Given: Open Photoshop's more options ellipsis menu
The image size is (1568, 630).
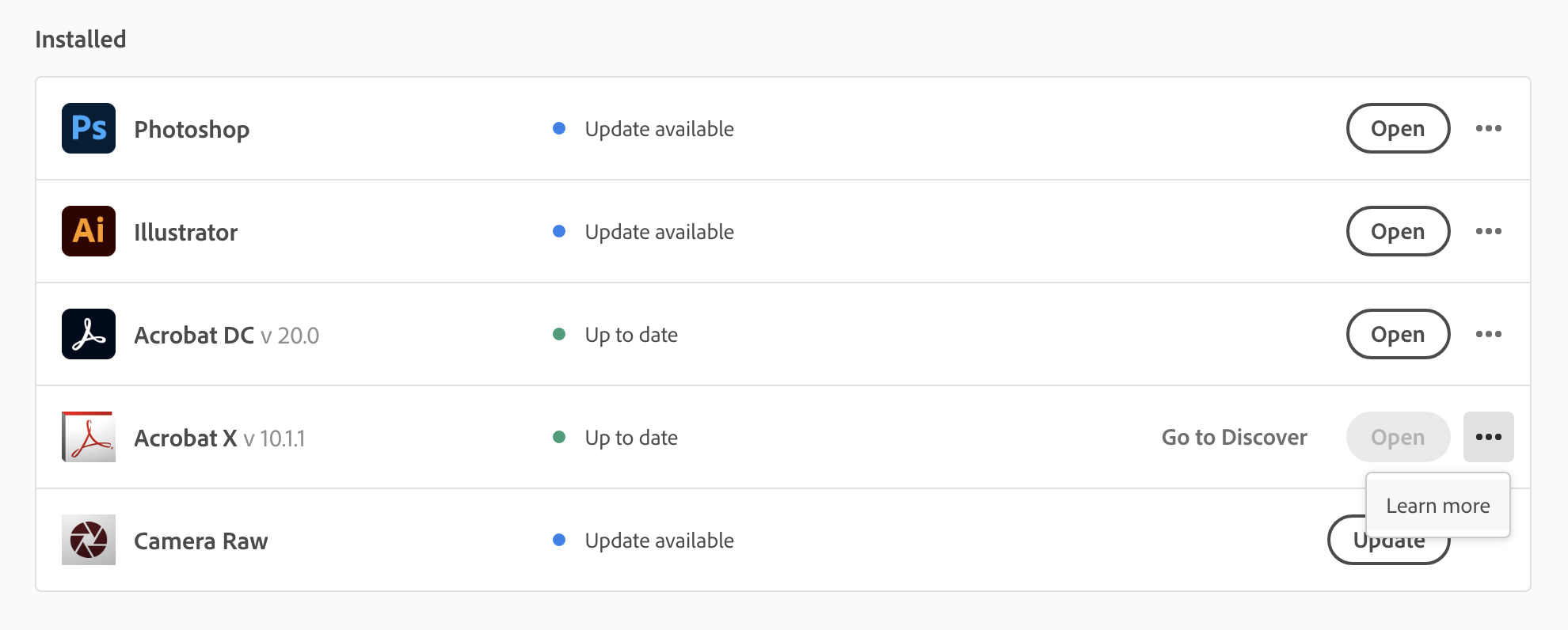Looking at the screenshot, I should point(1488,128).
